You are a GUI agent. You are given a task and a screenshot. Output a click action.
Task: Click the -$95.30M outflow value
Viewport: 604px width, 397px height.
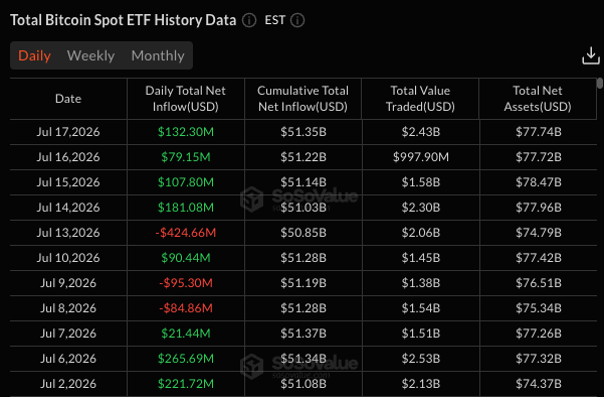(186, 283)
